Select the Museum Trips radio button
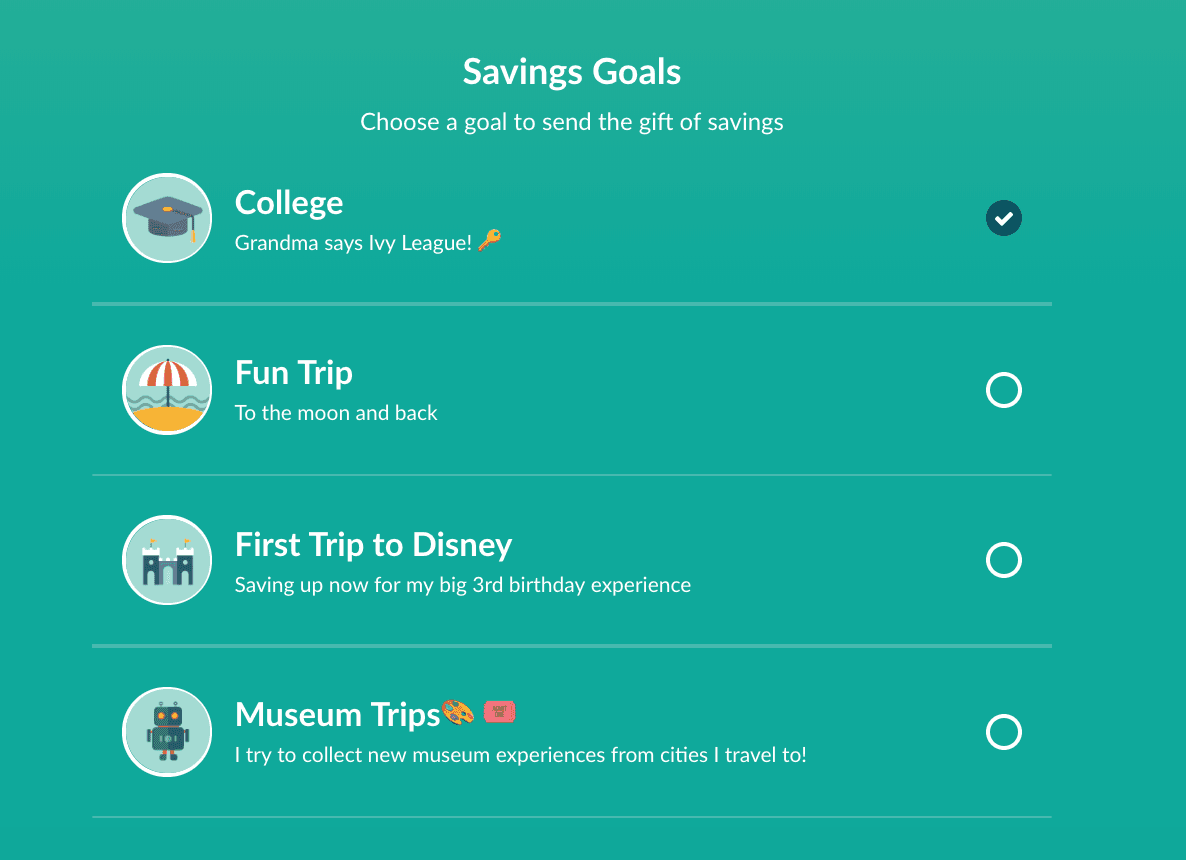This screenshot has width=1186, height=860. 1003,732
